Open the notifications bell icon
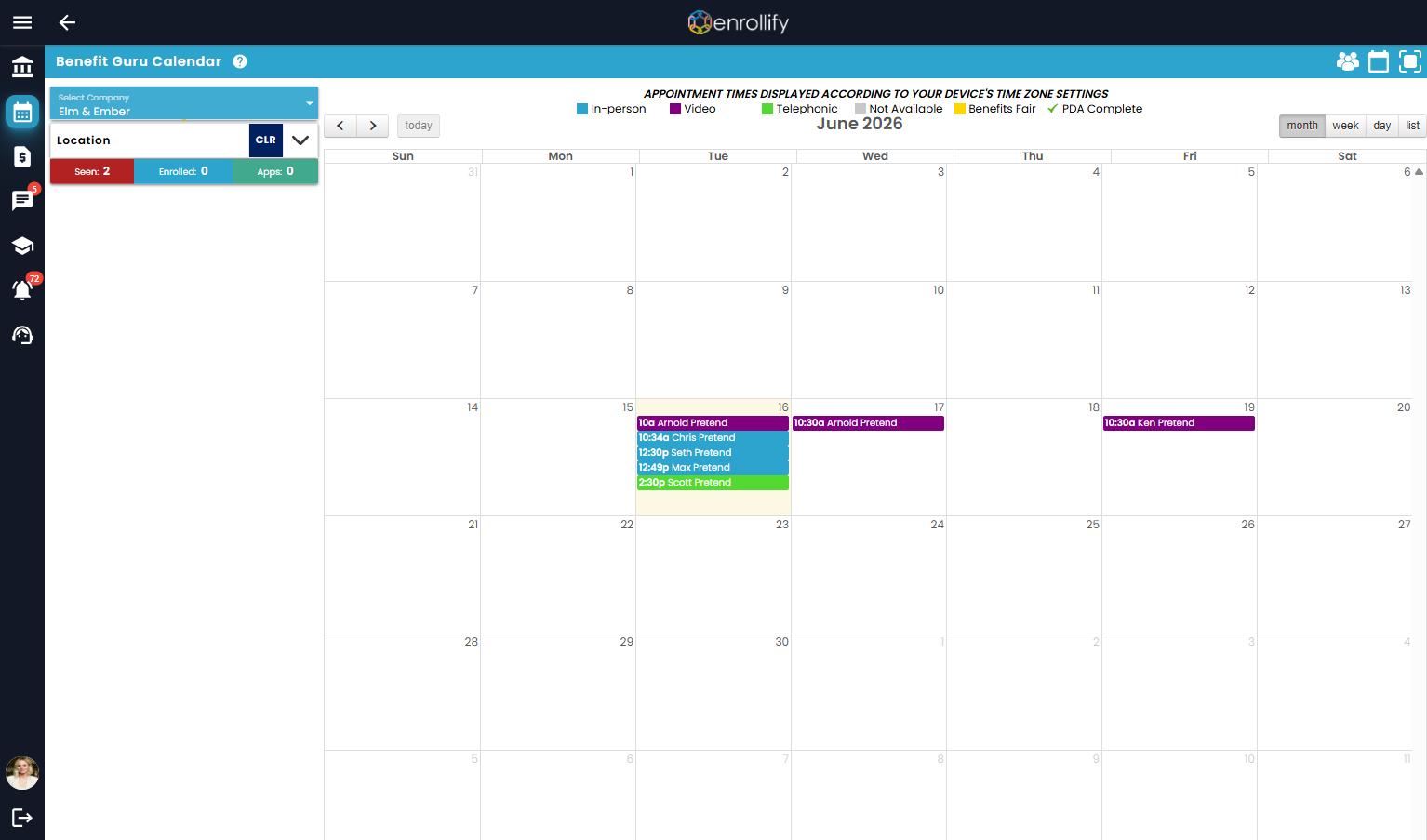Screen dimensions: 1427x840 [x=22, y=289]
